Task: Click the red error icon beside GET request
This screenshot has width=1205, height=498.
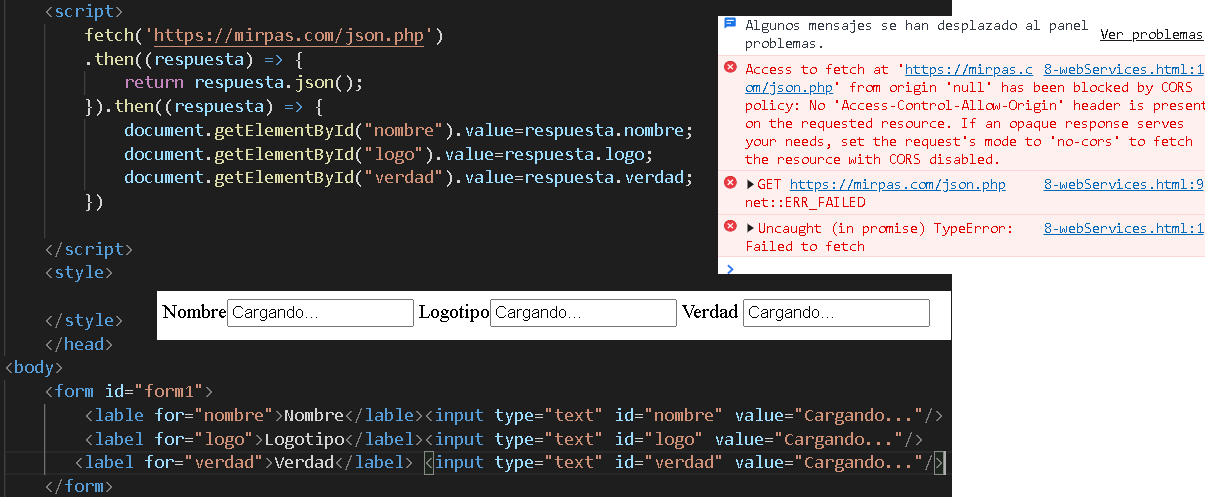Action: (x=730, y=182)
